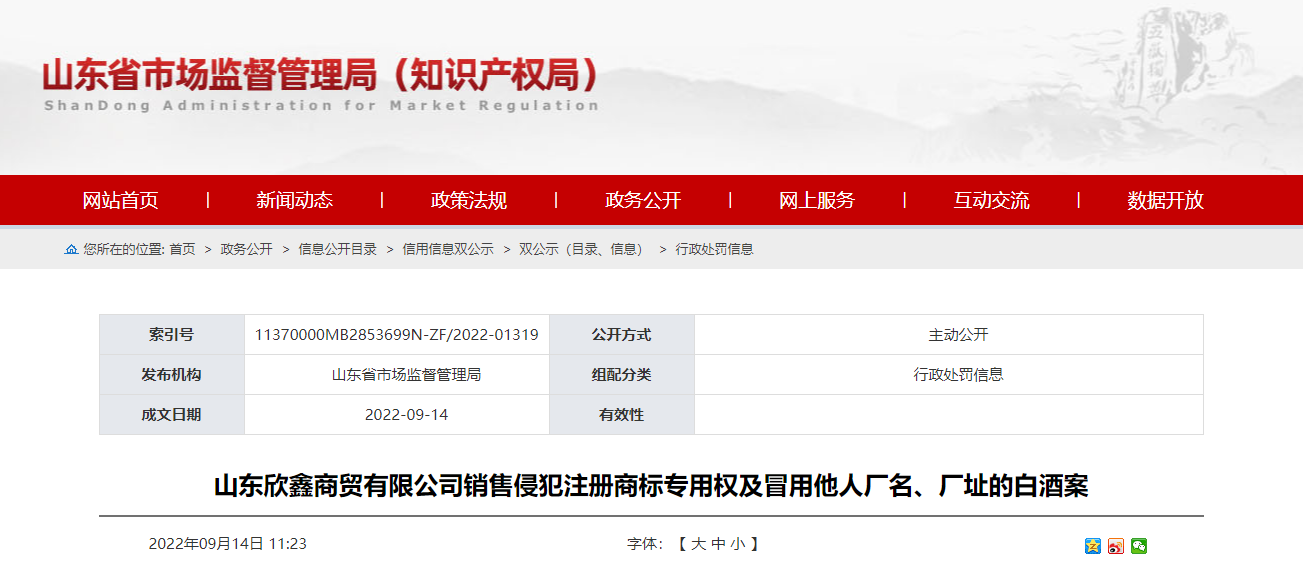
Task: Click the 主动公开 value cell
Action: (x=949, y=335)
